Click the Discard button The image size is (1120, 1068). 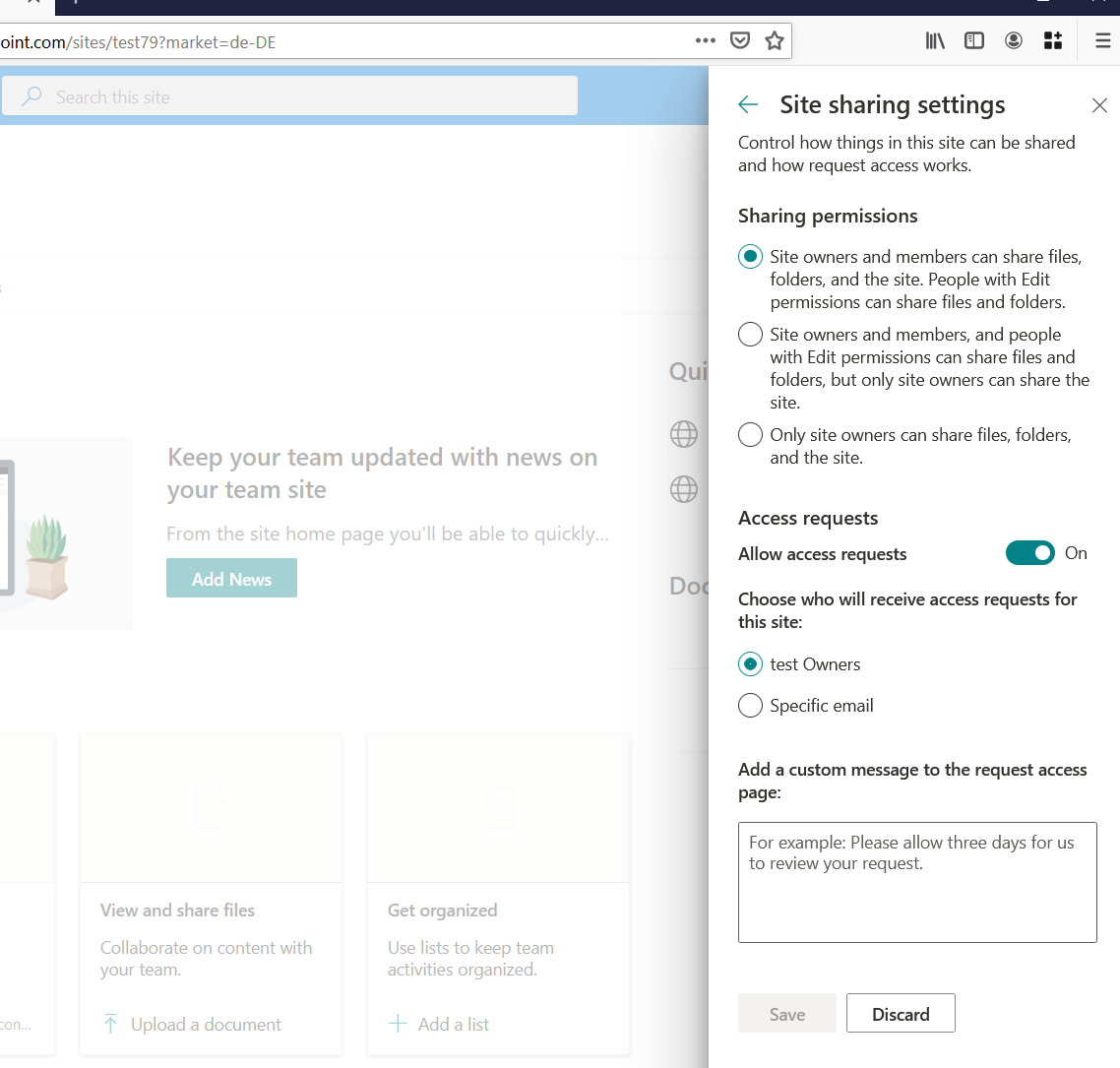[x=901, y=1013]
